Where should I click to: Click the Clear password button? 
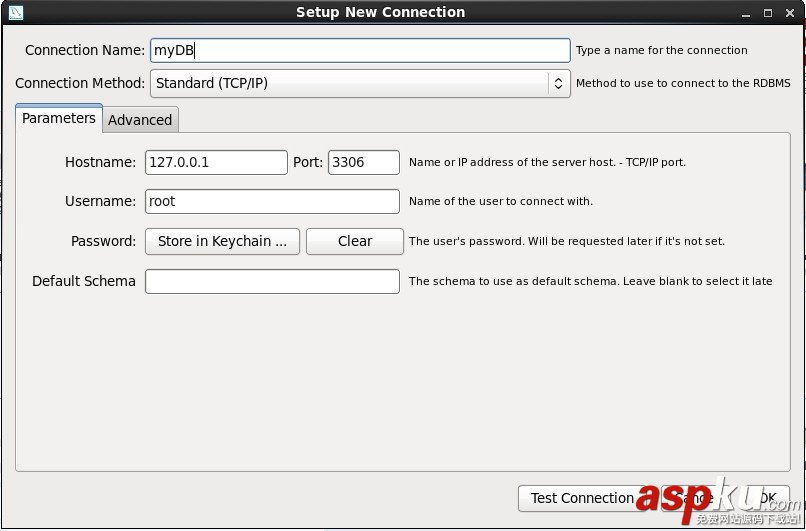[x=355, y=242]
